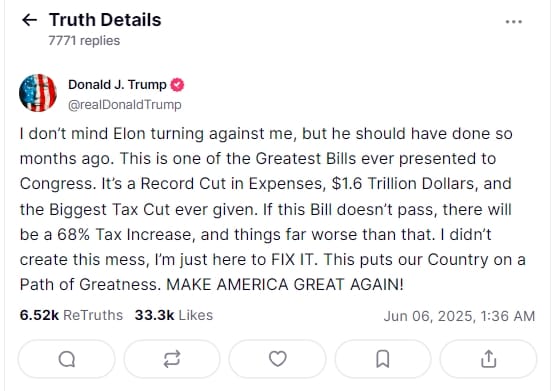This screenshot has width=556, height=391.
Task: View the 33.3k Likes list
Action: 174,315
